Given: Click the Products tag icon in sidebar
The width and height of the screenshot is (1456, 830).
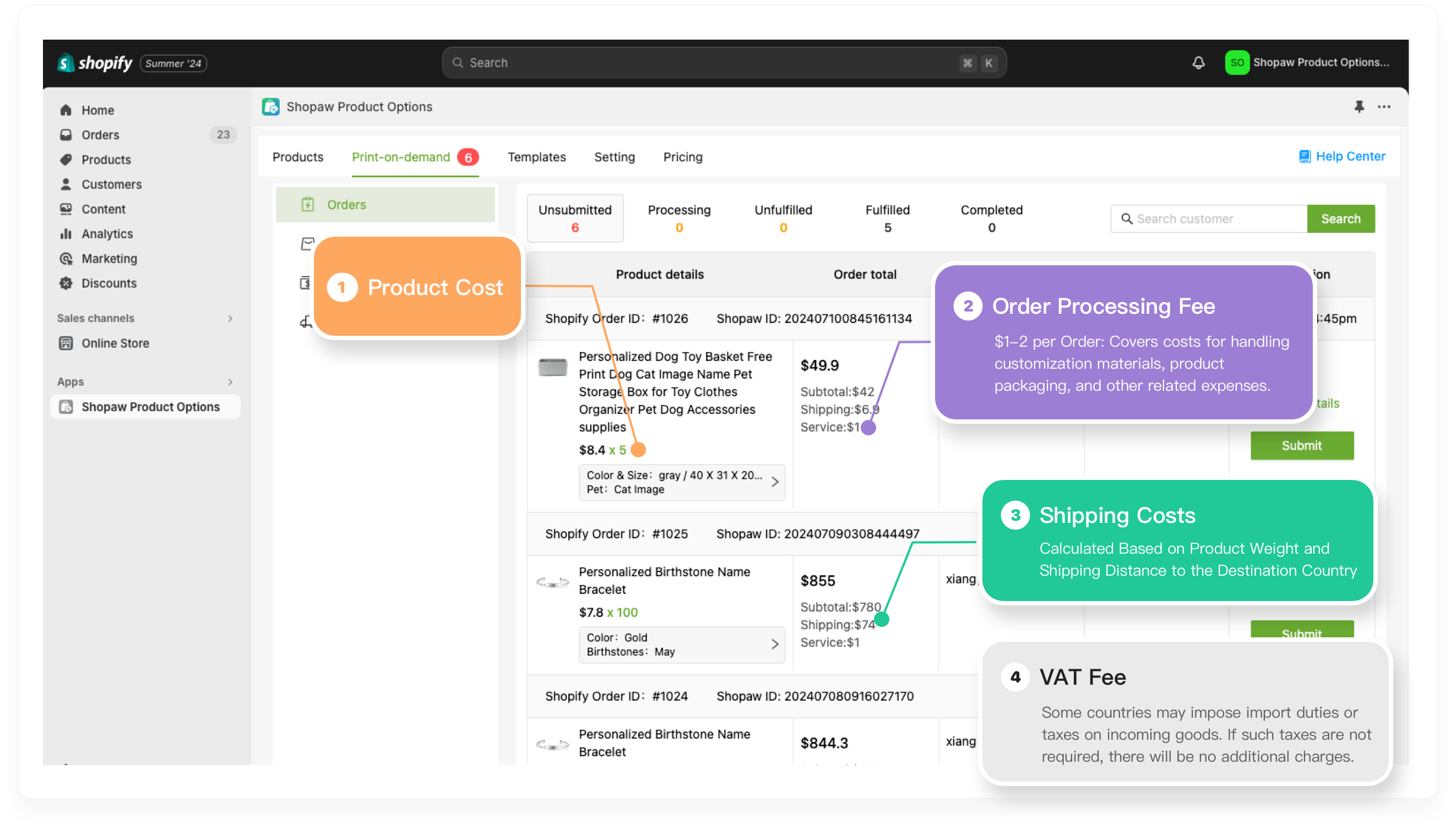Looking at the screenshot, I should click(x=66, y=160).
